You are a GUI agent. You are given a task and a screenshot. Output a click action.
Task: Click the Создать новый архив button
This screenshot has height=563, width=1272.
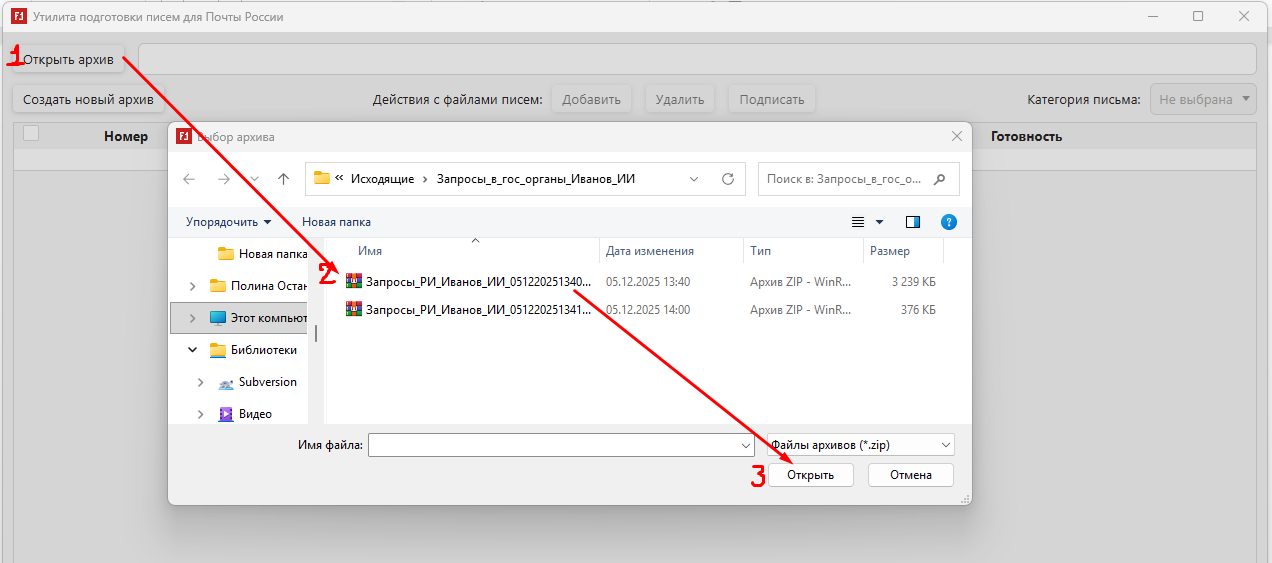click(x=88, y=99)
